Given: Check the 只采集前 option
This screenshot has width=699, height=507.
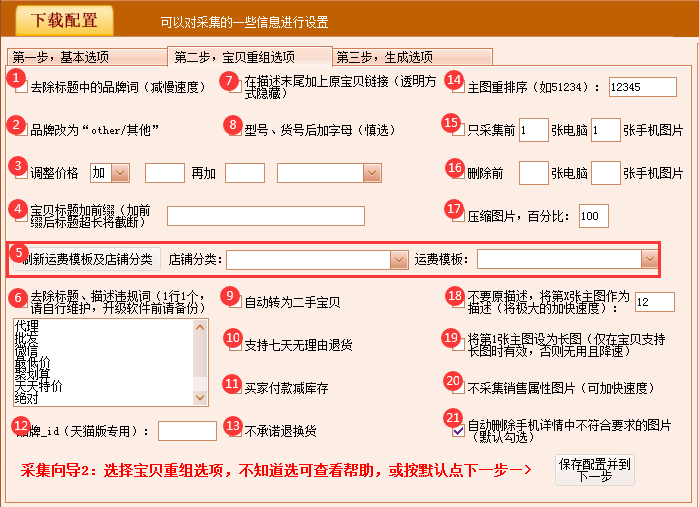Looking at the screenshot, I should coord(458,130).
